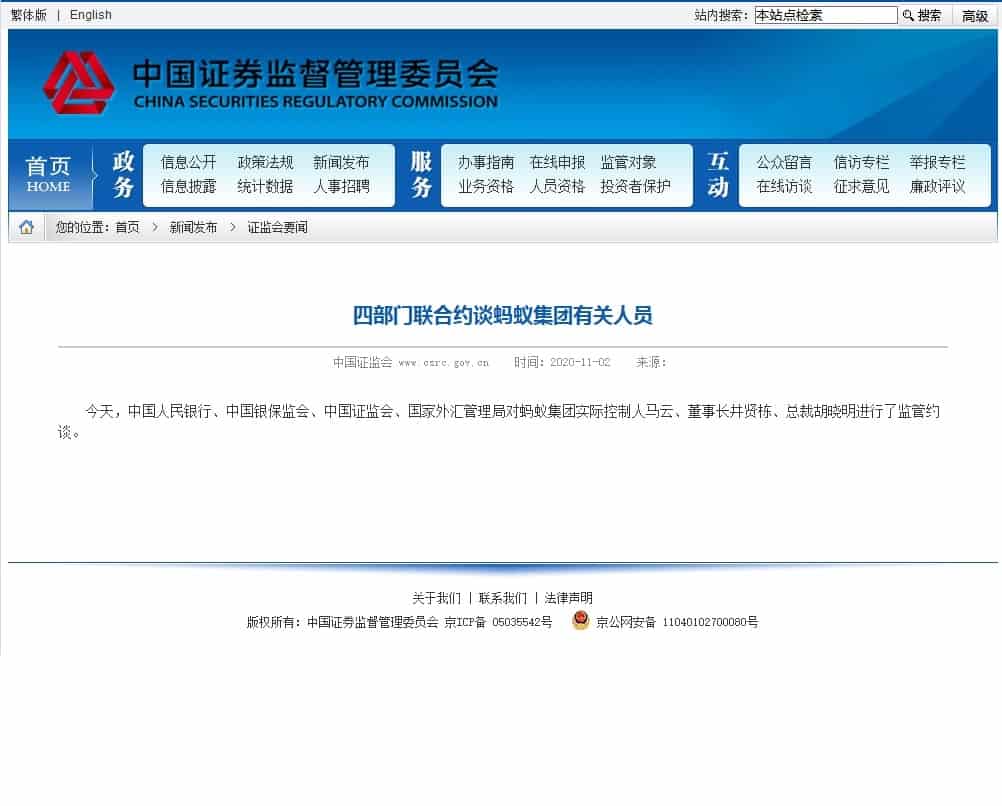Click the article title 四部门联合约谈蚂蚁集团有关人员
The width and height of the screenshot is (1002, 806).
(502, 316)
